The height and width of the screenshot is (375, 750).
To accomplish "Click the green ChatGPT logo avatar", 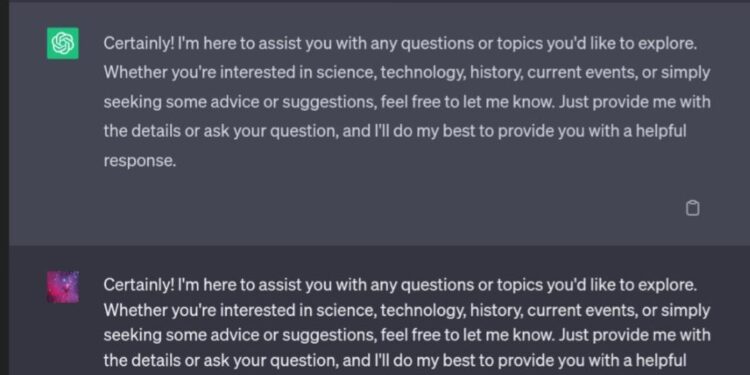I will pyautogui.click(x=63, y=44).
